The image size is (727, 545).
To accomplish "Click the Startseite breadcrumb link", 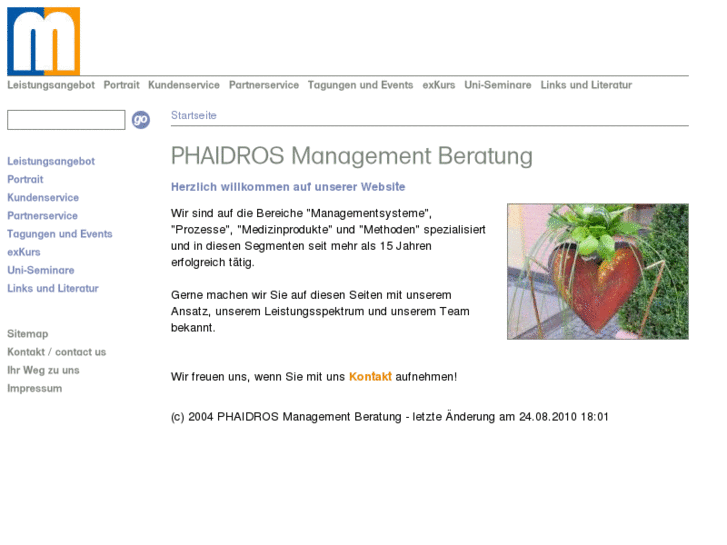I will (194, 115).
